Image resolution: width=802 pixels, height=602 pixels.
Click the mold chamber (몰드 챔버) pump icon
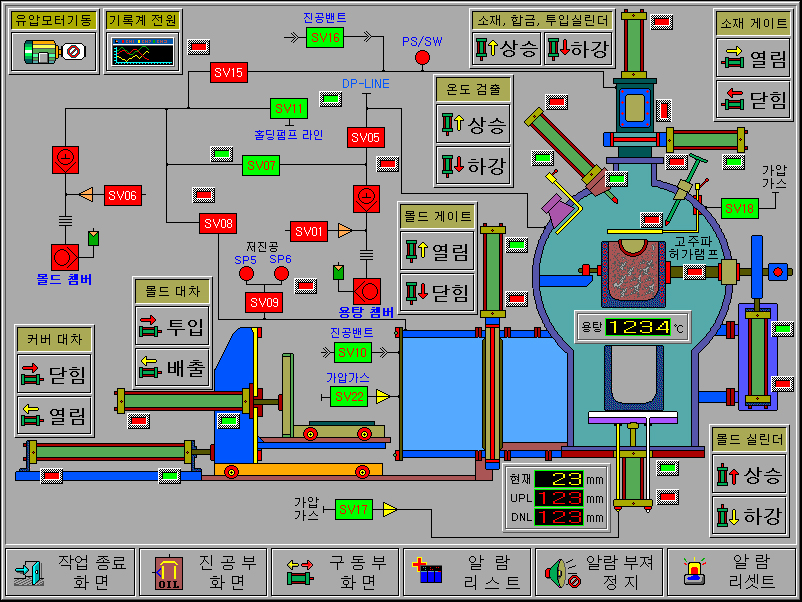tap(65, 257)
